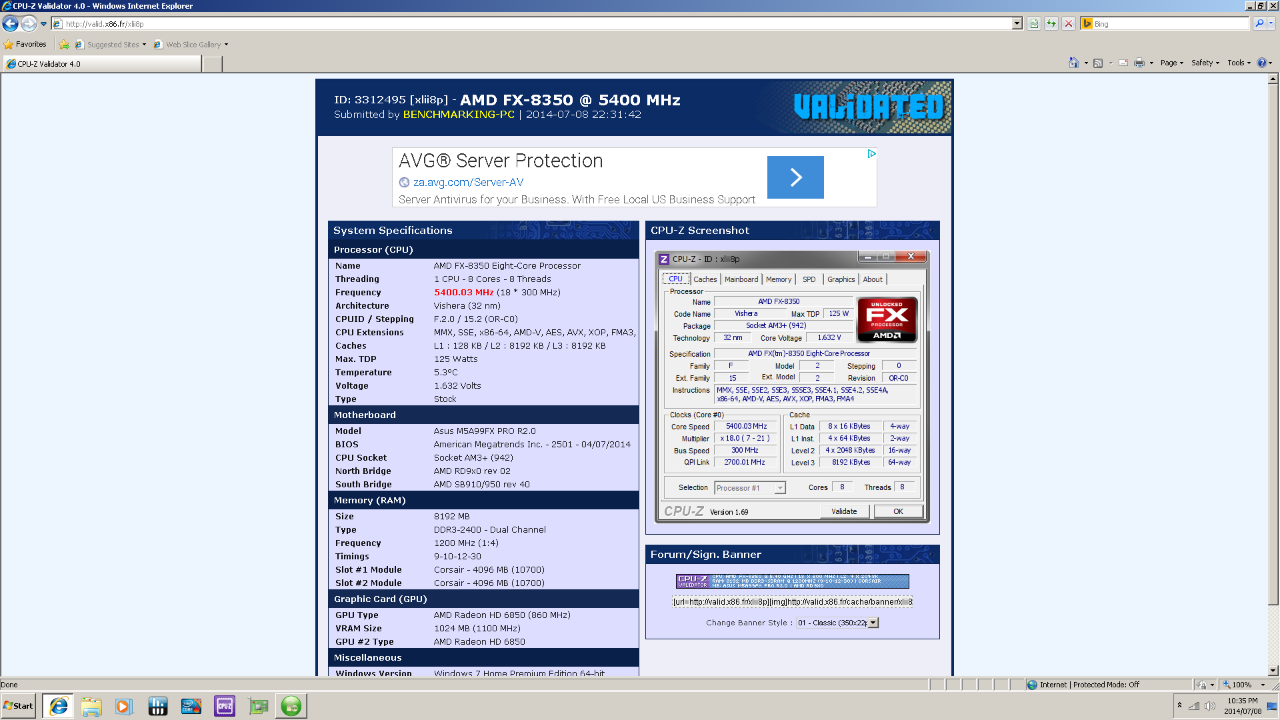Click the BENCHMARKING-PC submitter link
The image size is (1280, 720).
[458, 114]
